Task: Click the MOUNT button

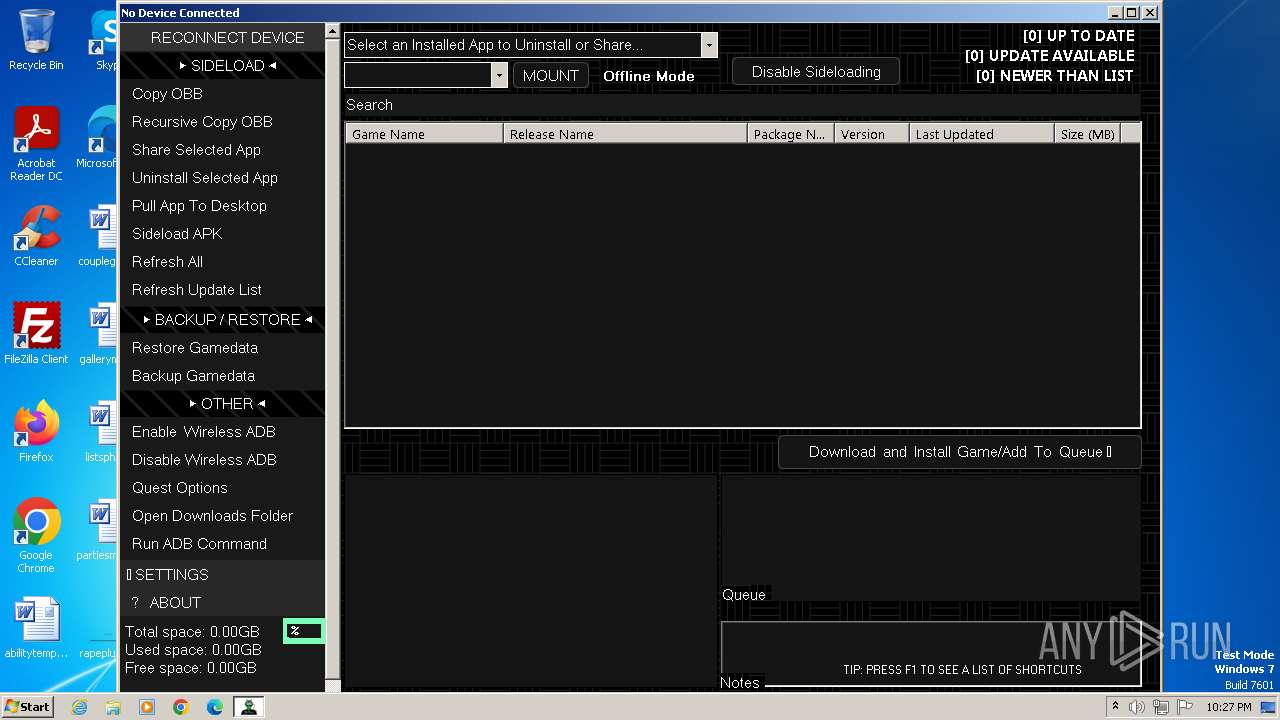Action: pos(550,75)
